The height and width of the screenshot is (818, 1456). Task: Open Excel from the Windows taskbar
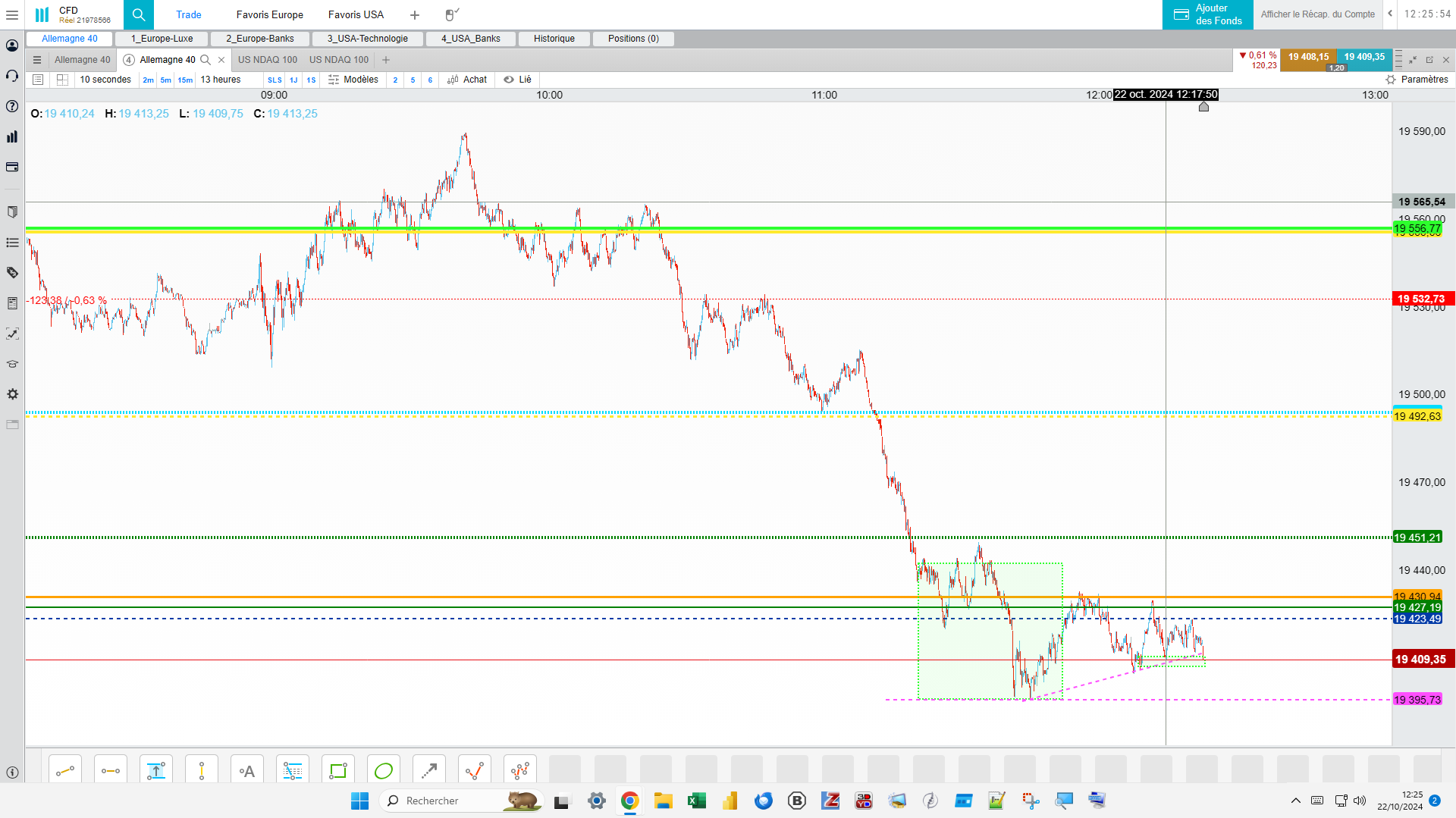tap(696, 801)
